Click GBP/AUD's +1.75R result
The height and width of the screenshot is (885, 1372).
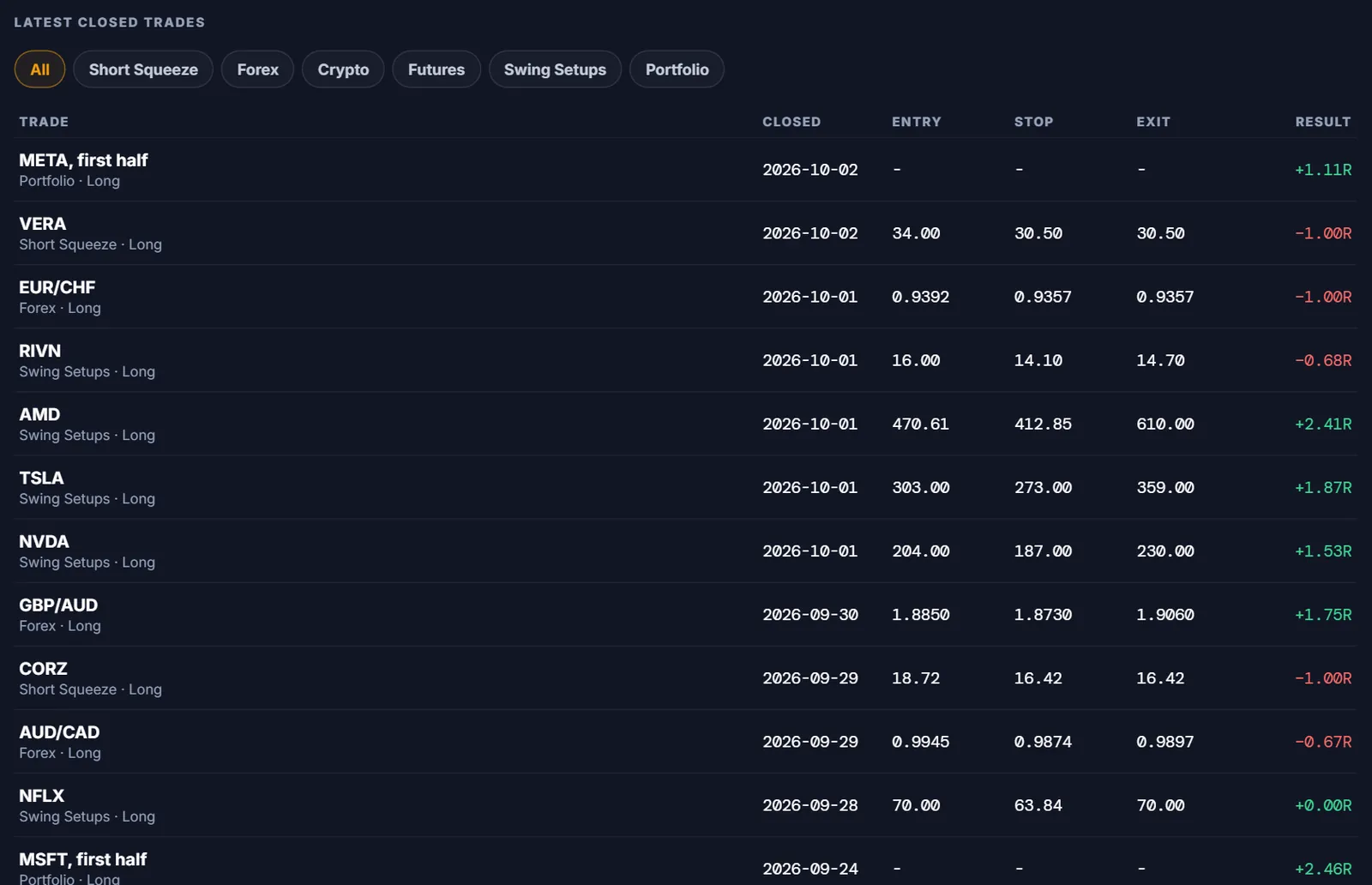click(x=1323, y=614)
